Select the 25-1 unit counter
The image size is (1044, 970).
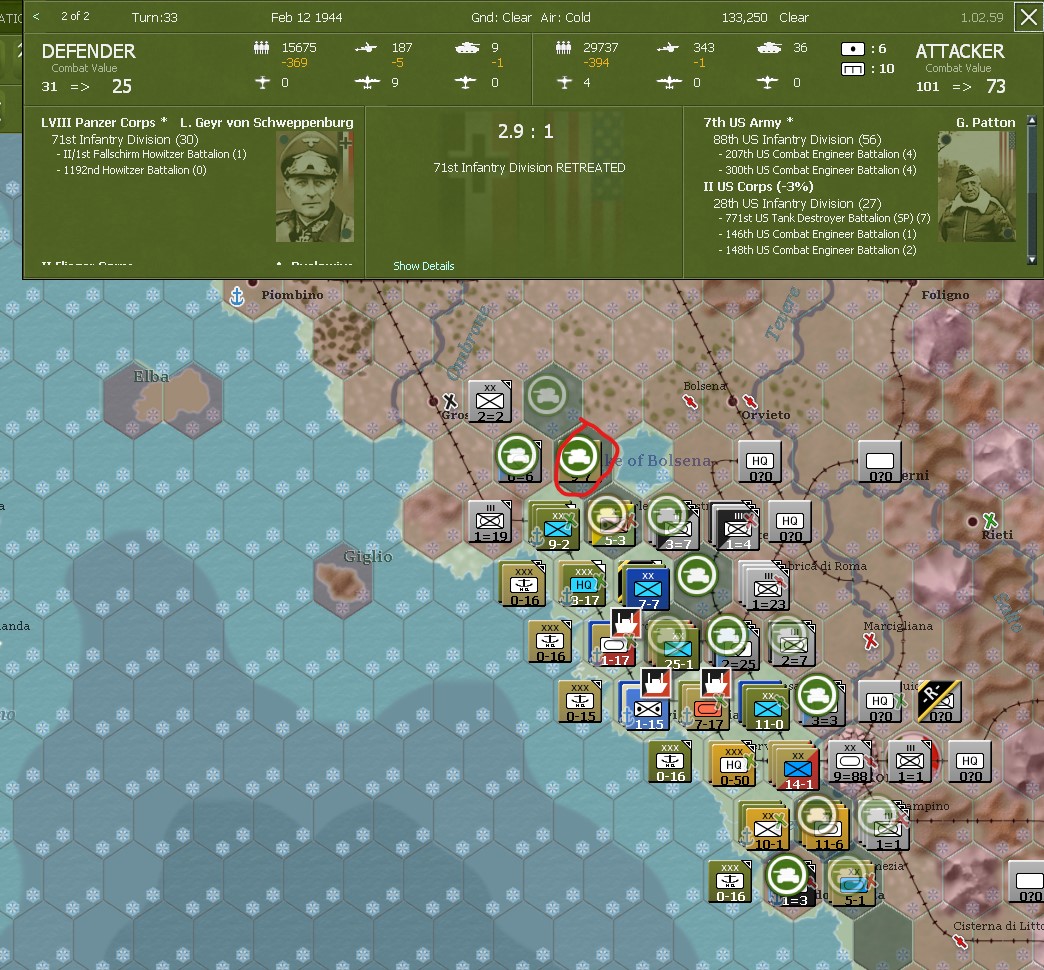coord(676,648)
